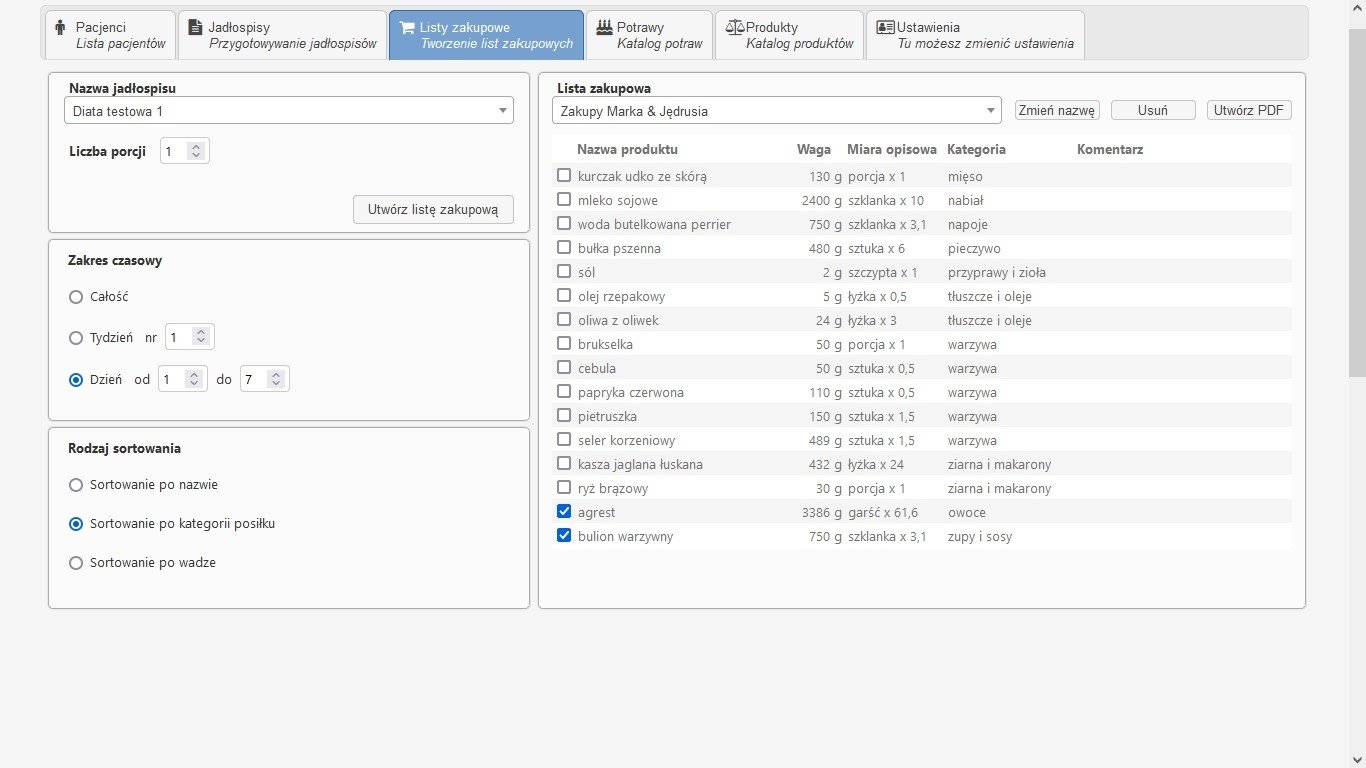Tick the woda butelkowana perrier checkbox
The width and height of the screenshot is (1366, 768).
[564, 223]
